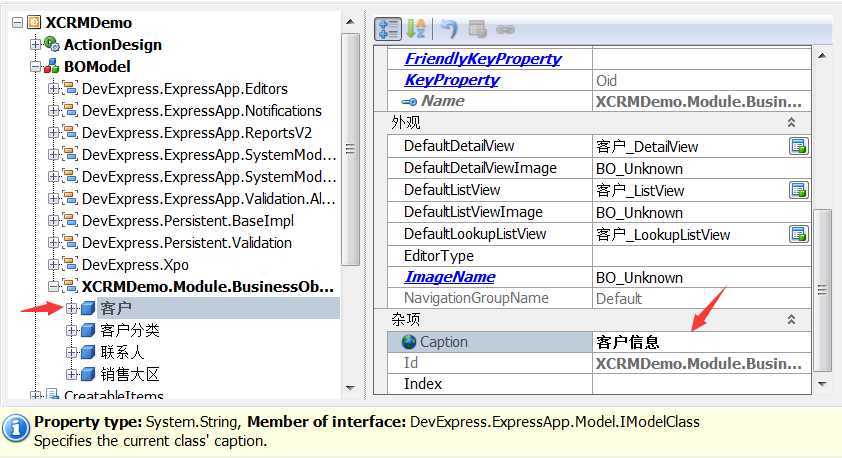The height and width of the screenshot is (458, 842).
Task: Click the tree scrollbar down arrow
Action: pyautogui.click(x=350, y=388)
